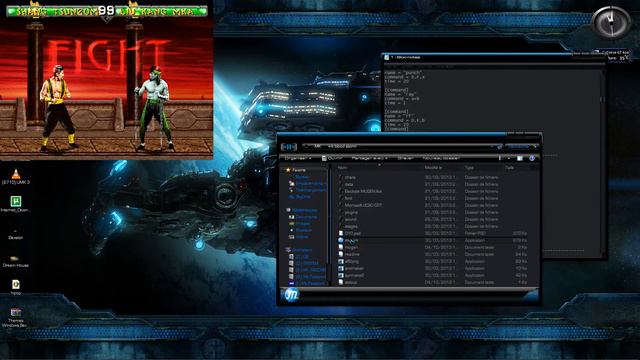The image size is (640, 360).
Task: Open the Organiser dropdown menu
Action: (x=298, y=158)
